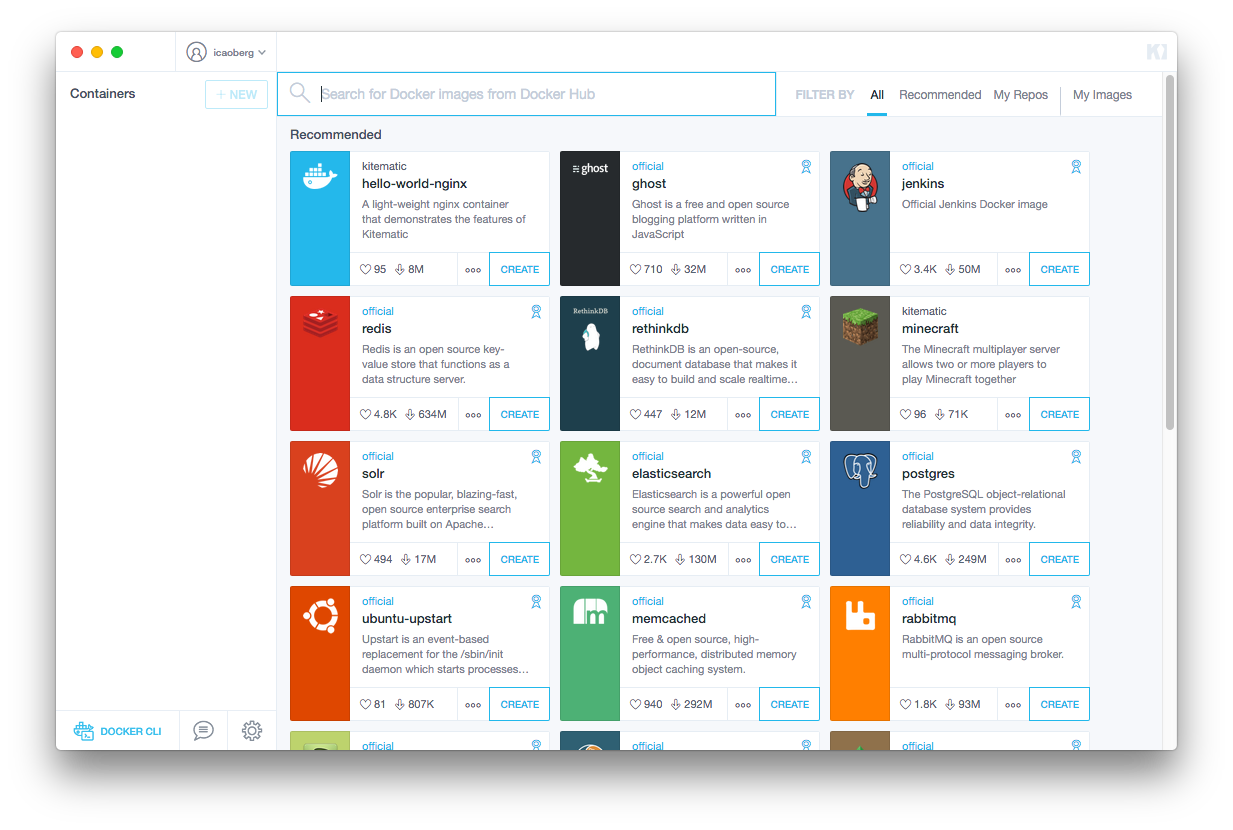
Task: Click CREATE on the memcached card
Action: 789,704
